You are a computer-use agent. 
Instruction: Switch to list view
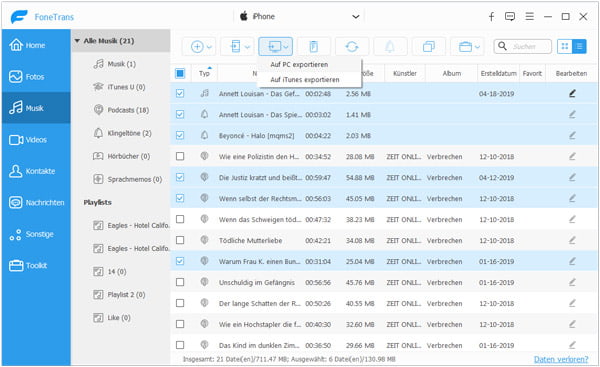coord(579,46)
